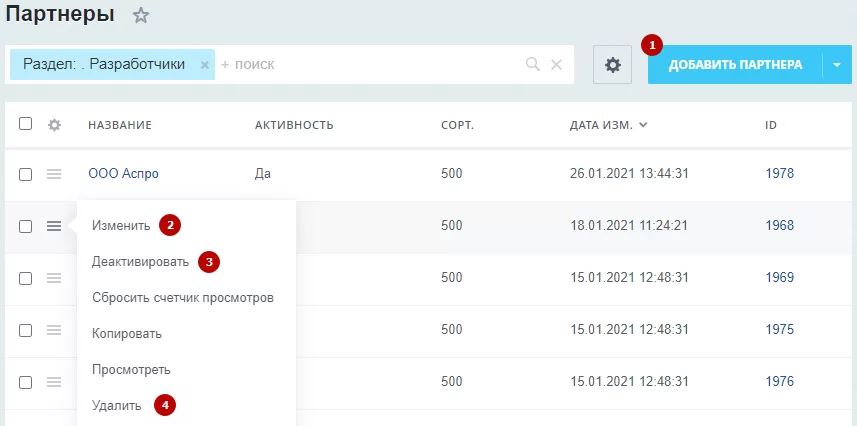Toggle the select-all checkbox in table header
This screenshot has height=426, width=857.
(25, 124)
